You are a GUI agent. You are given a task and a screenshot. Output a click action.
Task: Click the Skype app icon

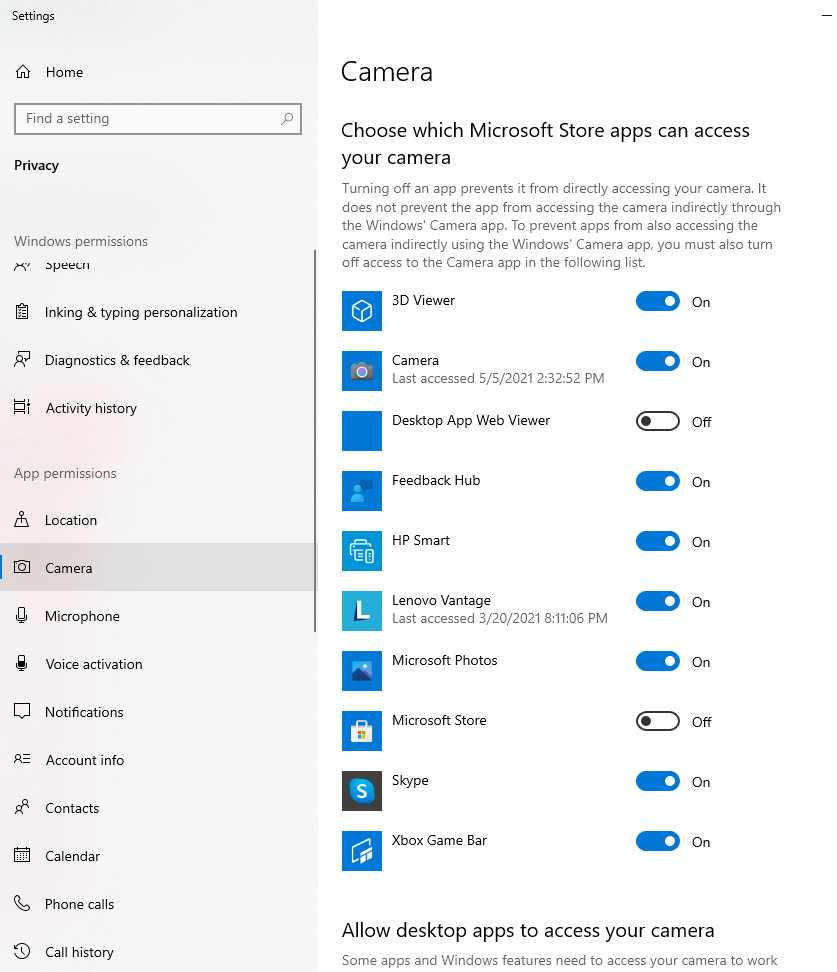point(361,791)
